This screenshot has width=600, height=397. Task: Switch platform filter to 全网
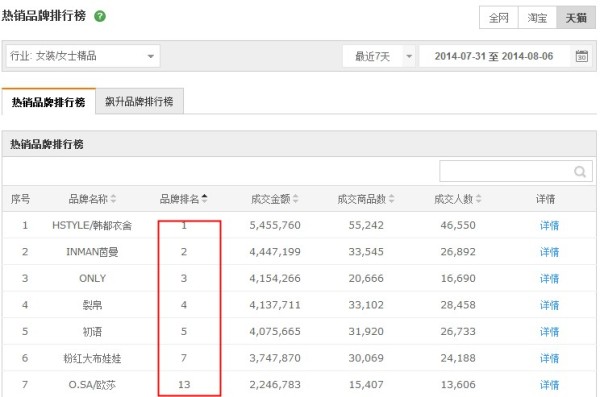coord(499,18)
